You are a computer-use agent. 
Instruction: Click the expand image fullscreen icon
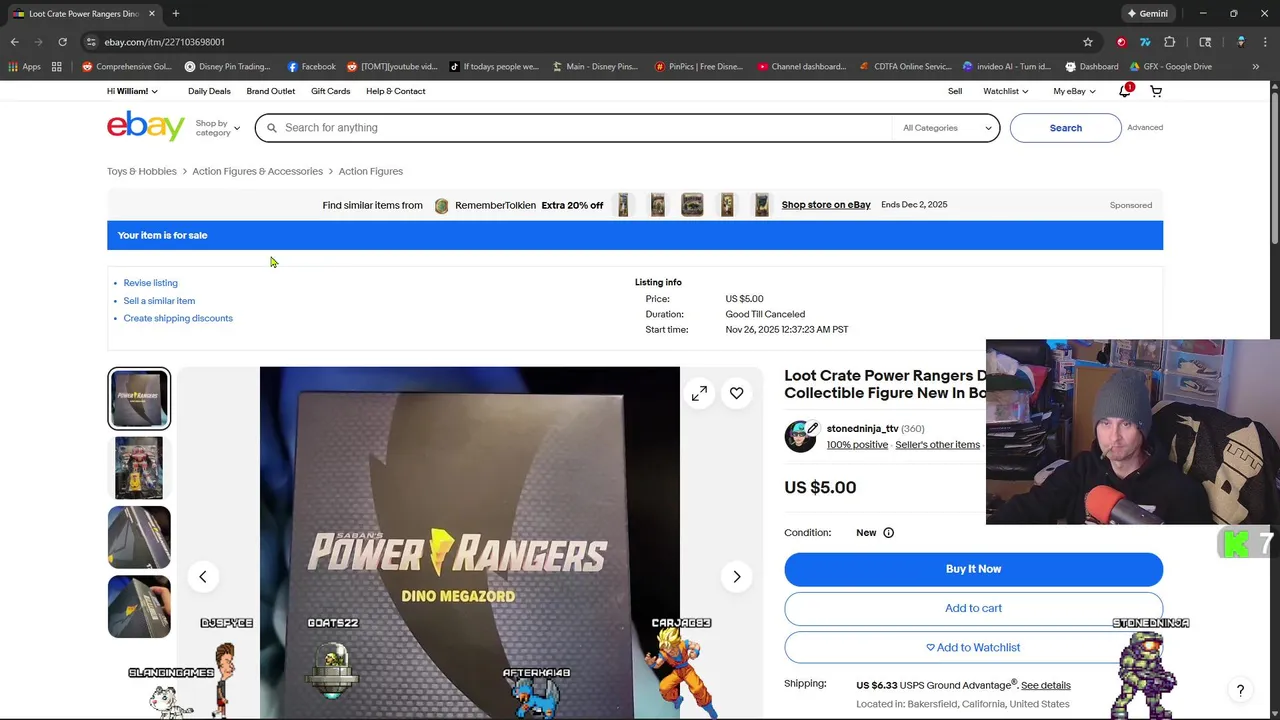[699, 394]
